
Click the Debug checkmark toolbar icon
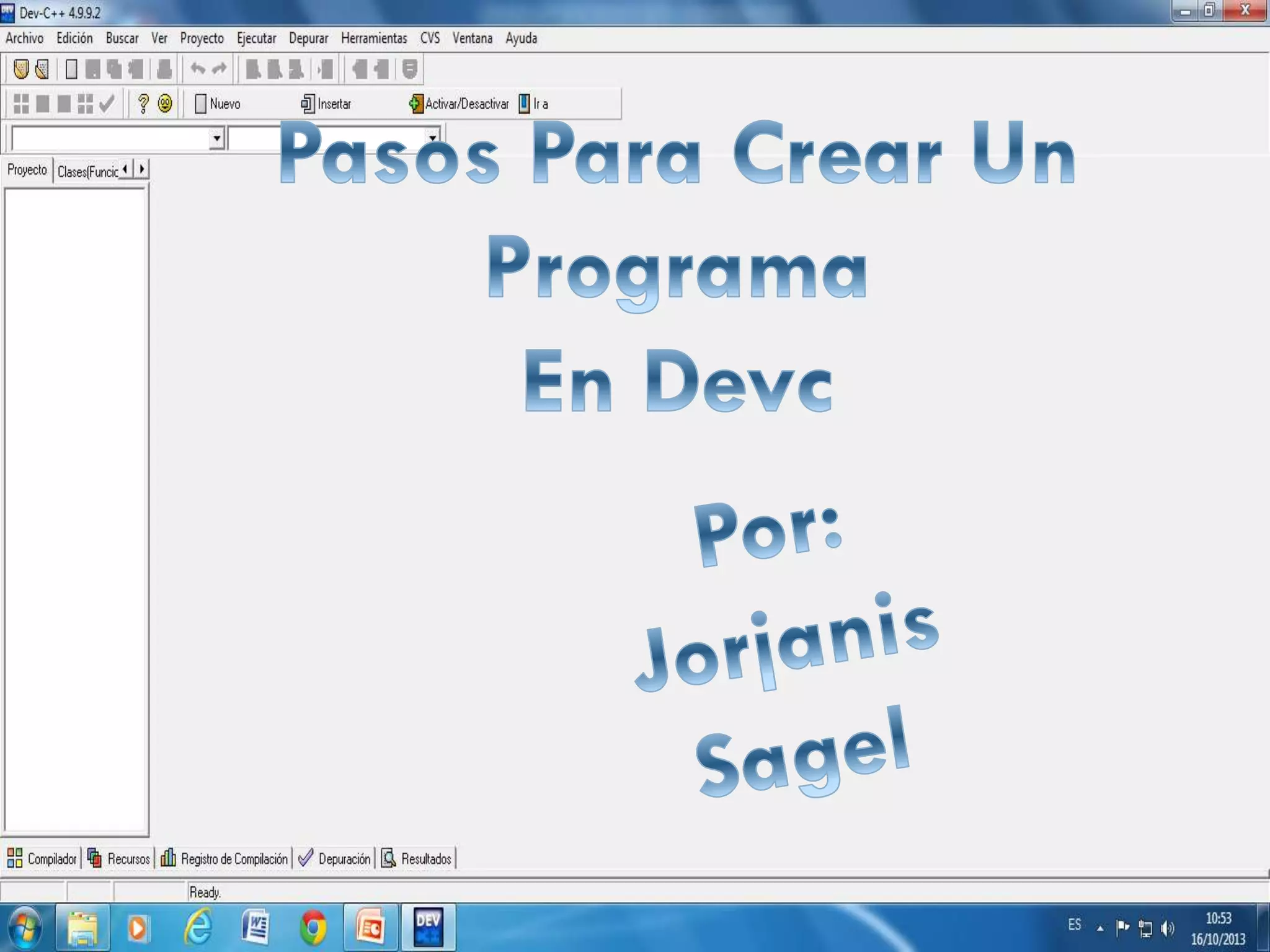tap(107, 104)
